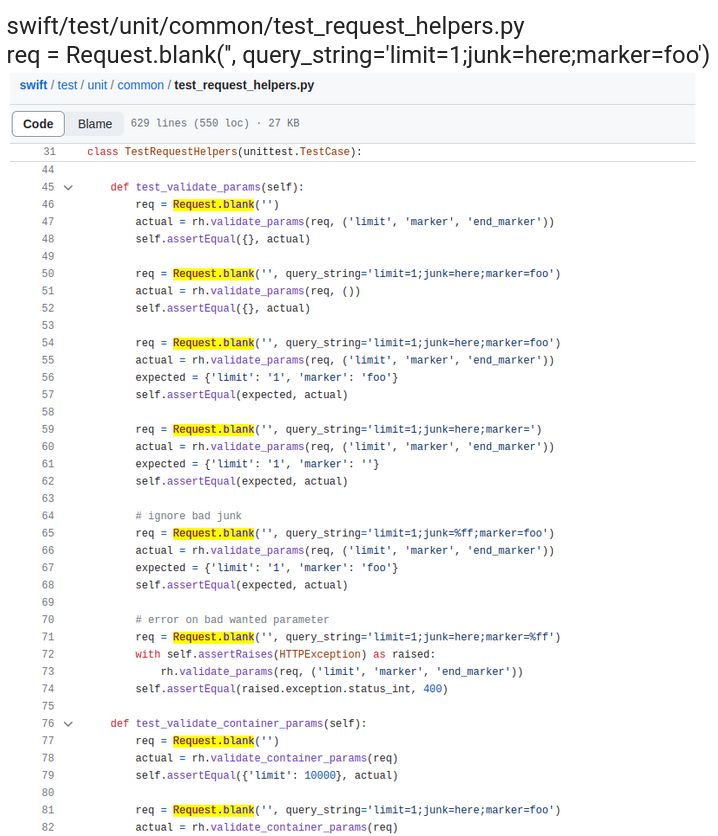Viewport: 718px width, 836px height.
Task: Click TestRequestHelpers class name on line 31
Action: (x=181, y=151)
